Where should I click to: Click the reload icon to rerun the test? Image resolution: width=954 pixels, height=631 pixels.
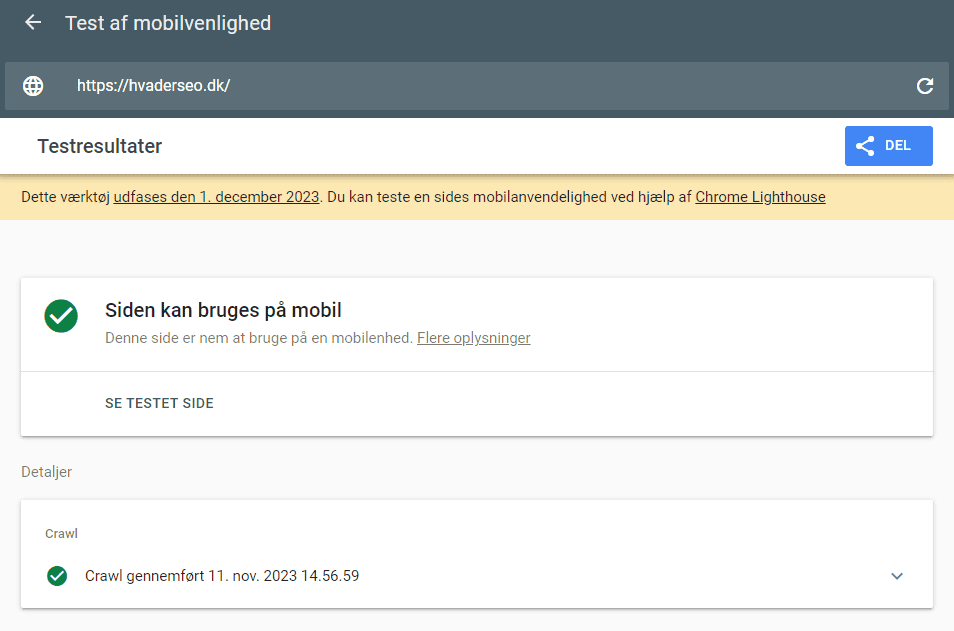click(x=925, y=86)
